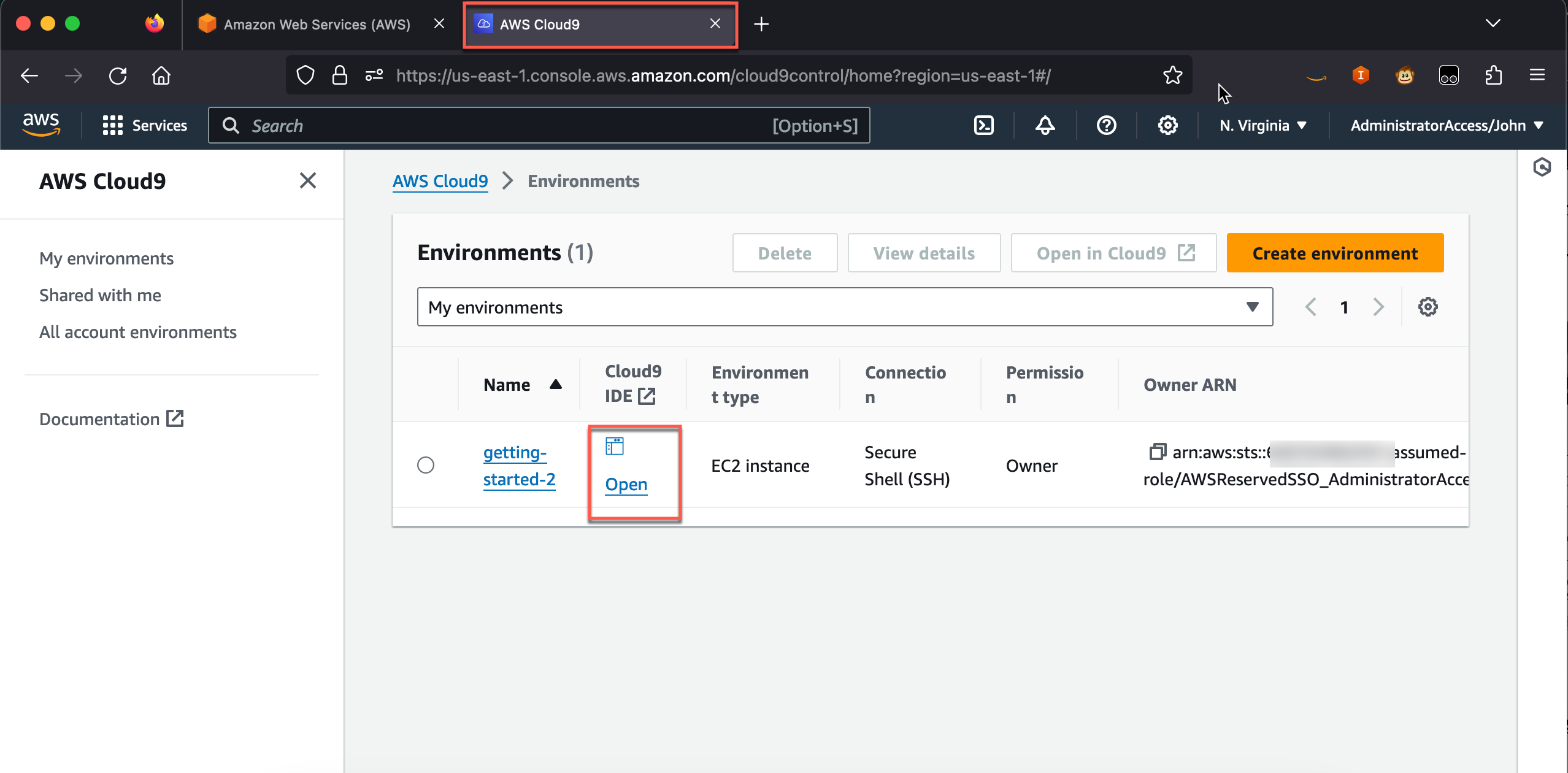Image resolution: width=1568 pixels, height=773 pixels.
Task: Click the AWS Cloud9 breadcrumb link
Action: coord(440,181)
